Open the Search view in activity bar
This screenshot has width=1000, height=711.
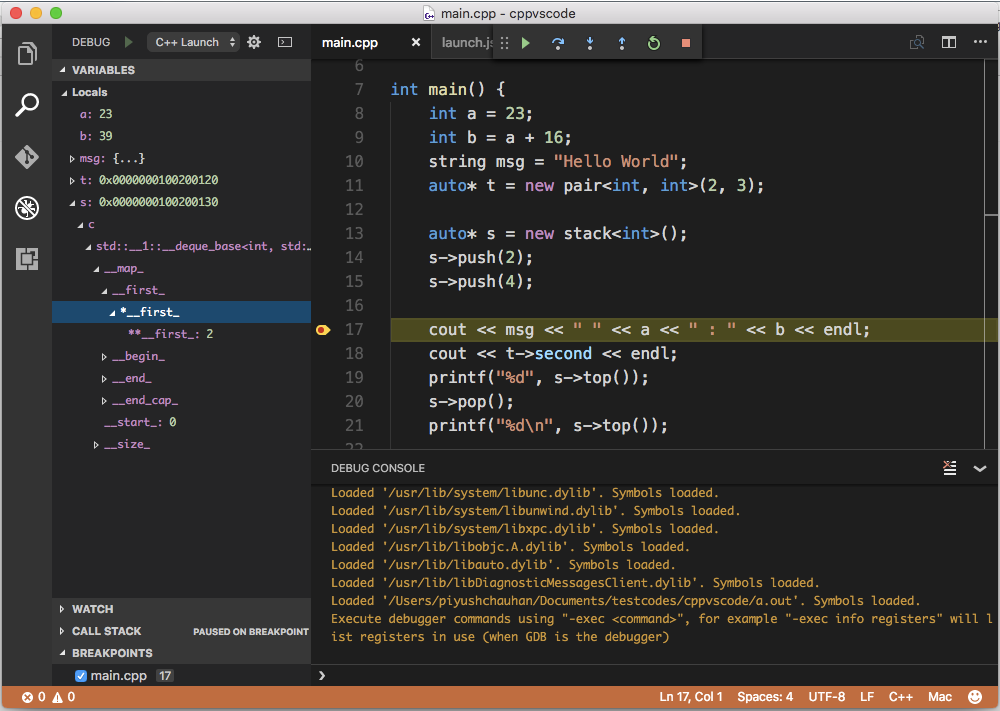pyautogui.click(x=27, y=105)
